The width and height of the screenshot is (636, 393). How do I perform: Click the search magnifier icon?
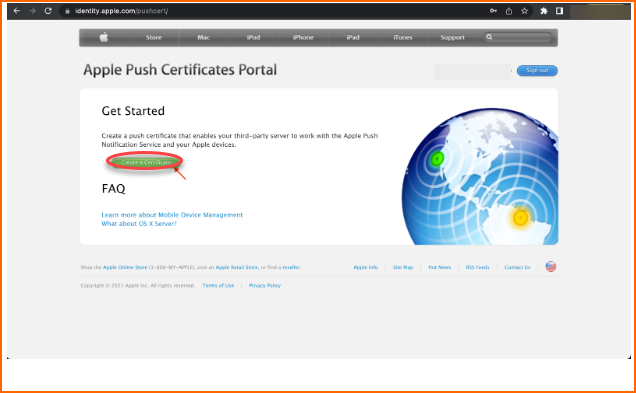point(490,37)
